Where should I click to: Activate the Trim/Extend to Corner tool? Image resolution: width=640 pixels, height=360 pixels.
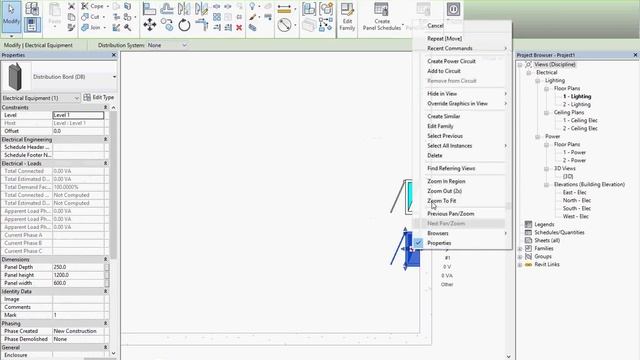pos(201,25)
